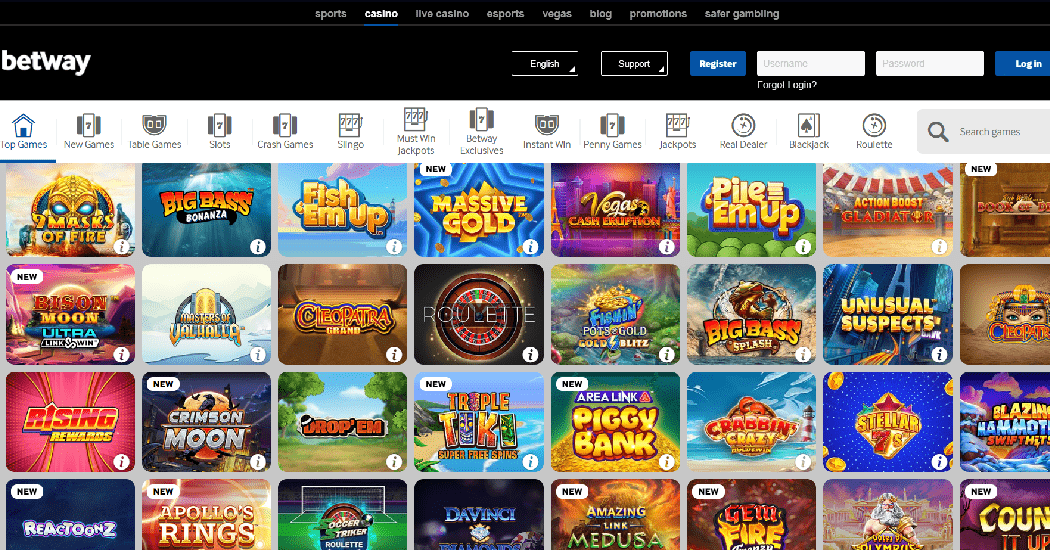Screen dimensions: 1050x550
Task: View info for Bison Moon Ultra
Action: tap(121, 354)
